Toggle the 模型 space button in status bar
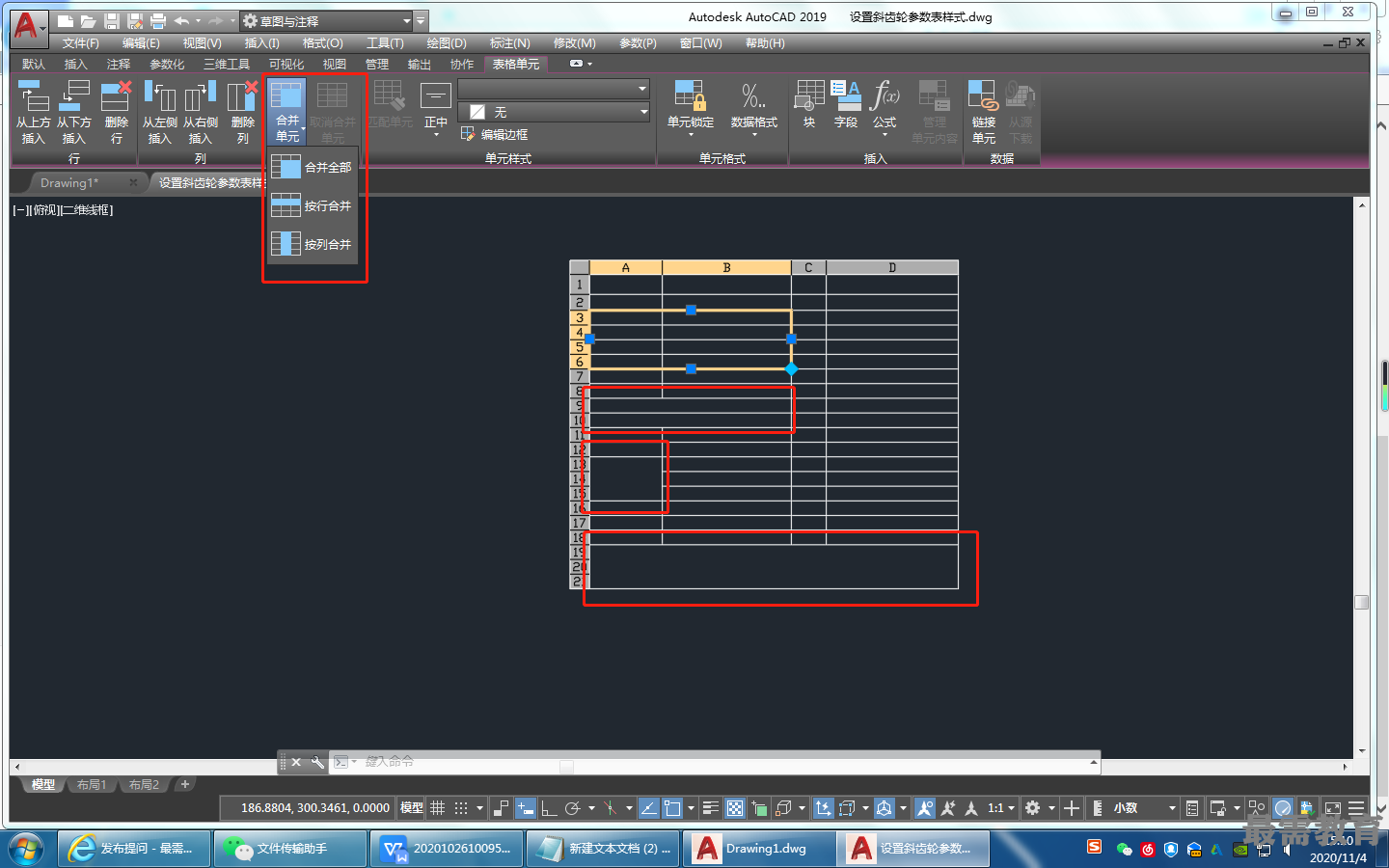Viewport: 1389px width, 868px height. point(412,808)
